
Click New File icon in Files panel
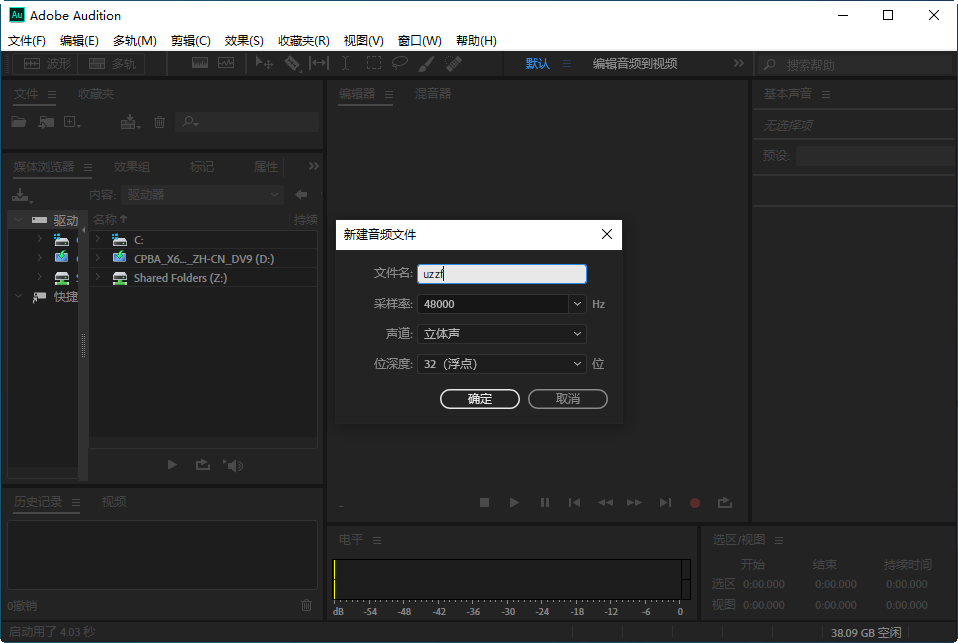[x=71, y=122]
